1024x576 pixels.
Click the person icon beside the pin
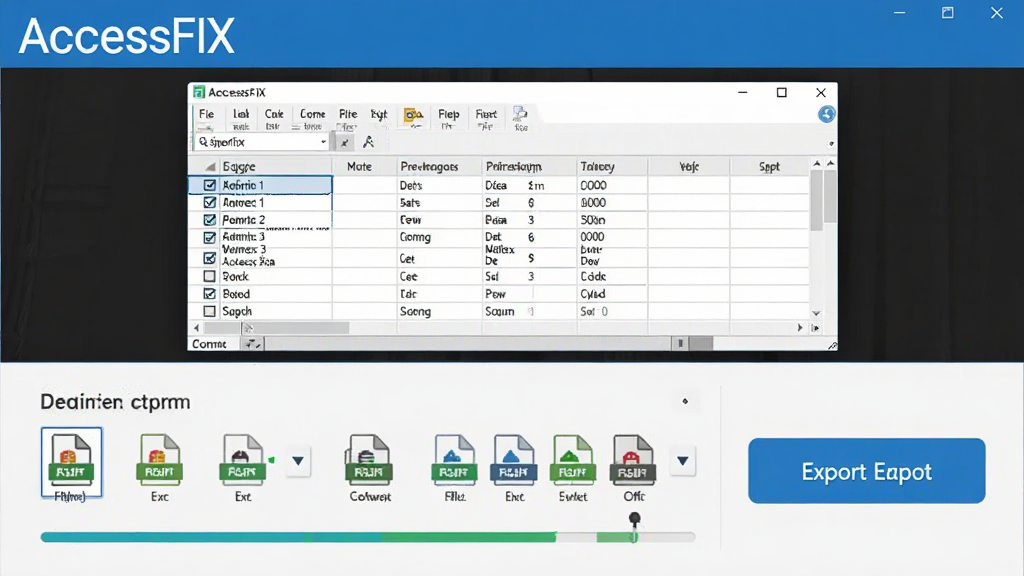point(368,142)
